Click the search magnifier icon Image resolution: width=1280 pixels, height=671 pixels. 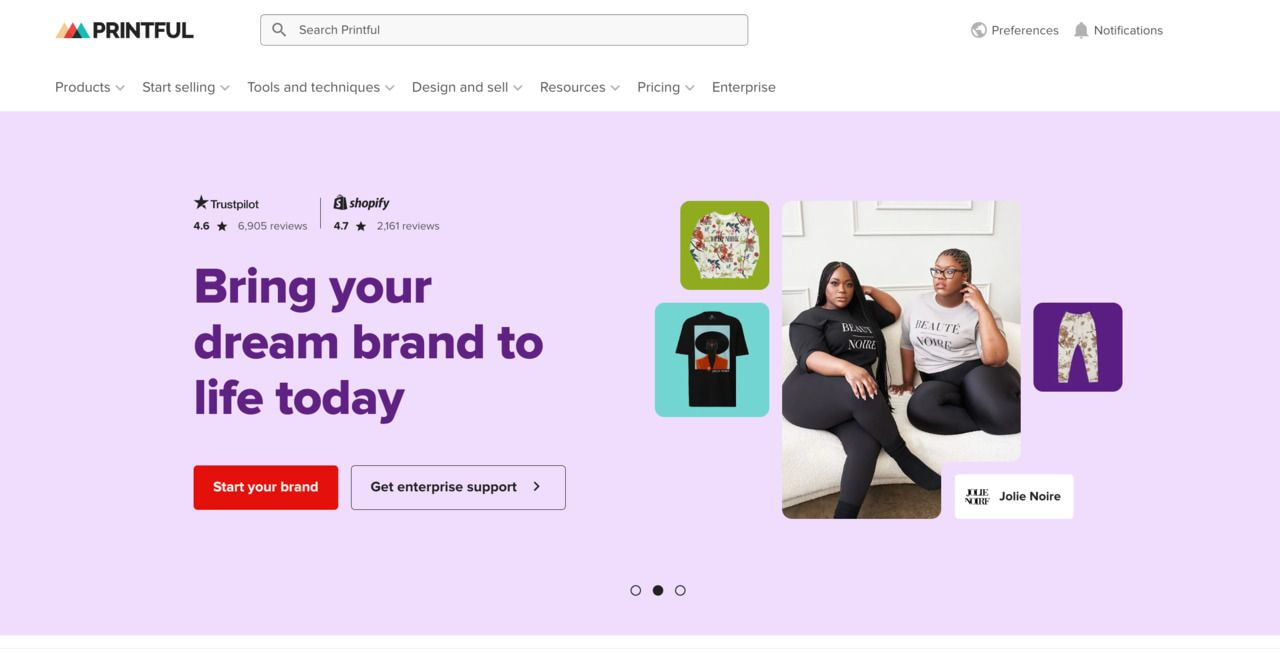click(280, 30)
